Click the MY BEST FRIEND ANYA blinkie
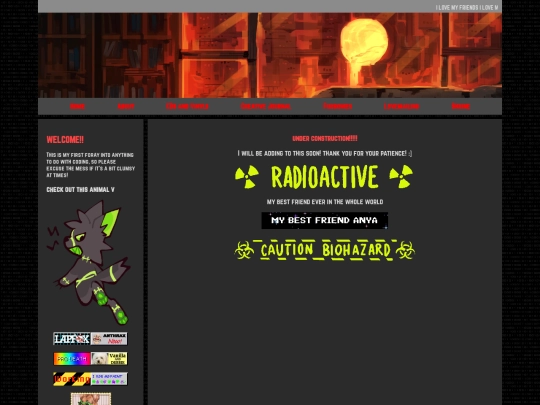Screen dimensions: 540x405 [324, 220]
